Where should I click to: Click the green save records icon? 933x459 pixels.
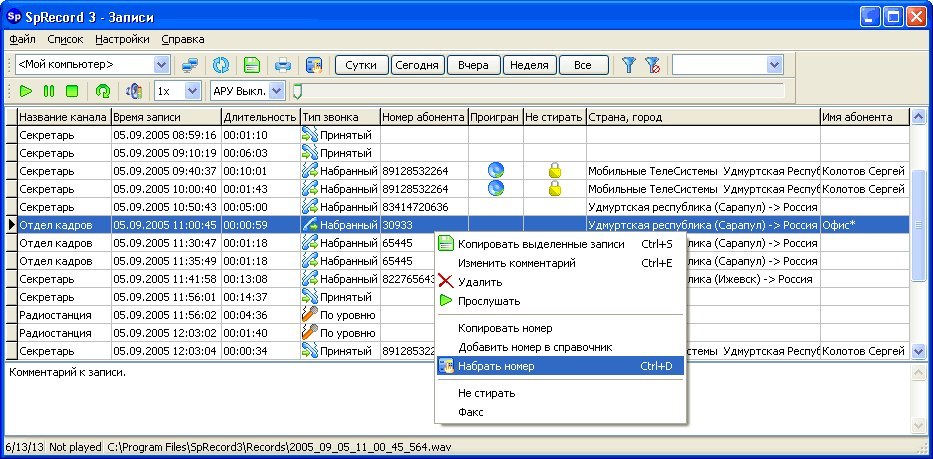(252, 65)
